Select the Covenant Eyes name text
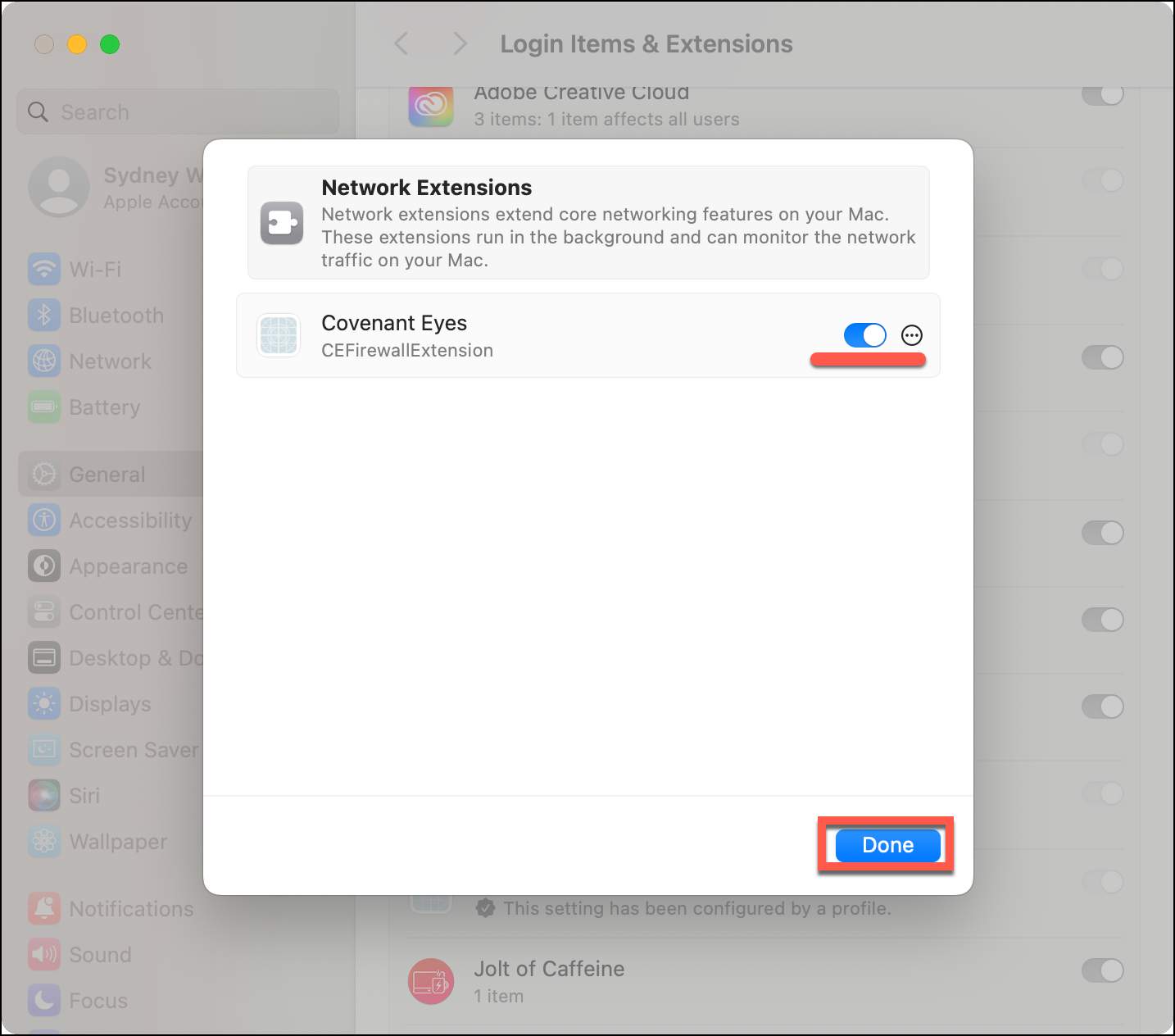1175x1036 pixels. 394,323
